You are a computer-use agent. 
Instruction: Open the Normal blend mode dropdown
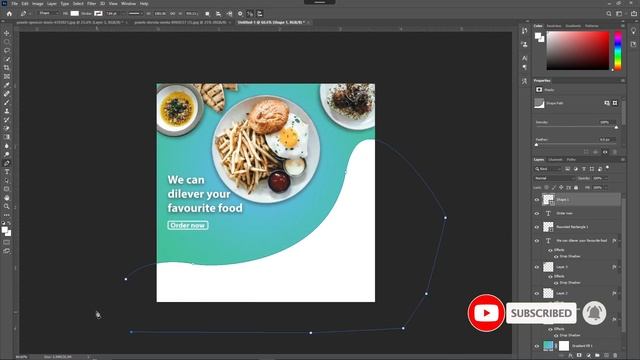[554, 178]
